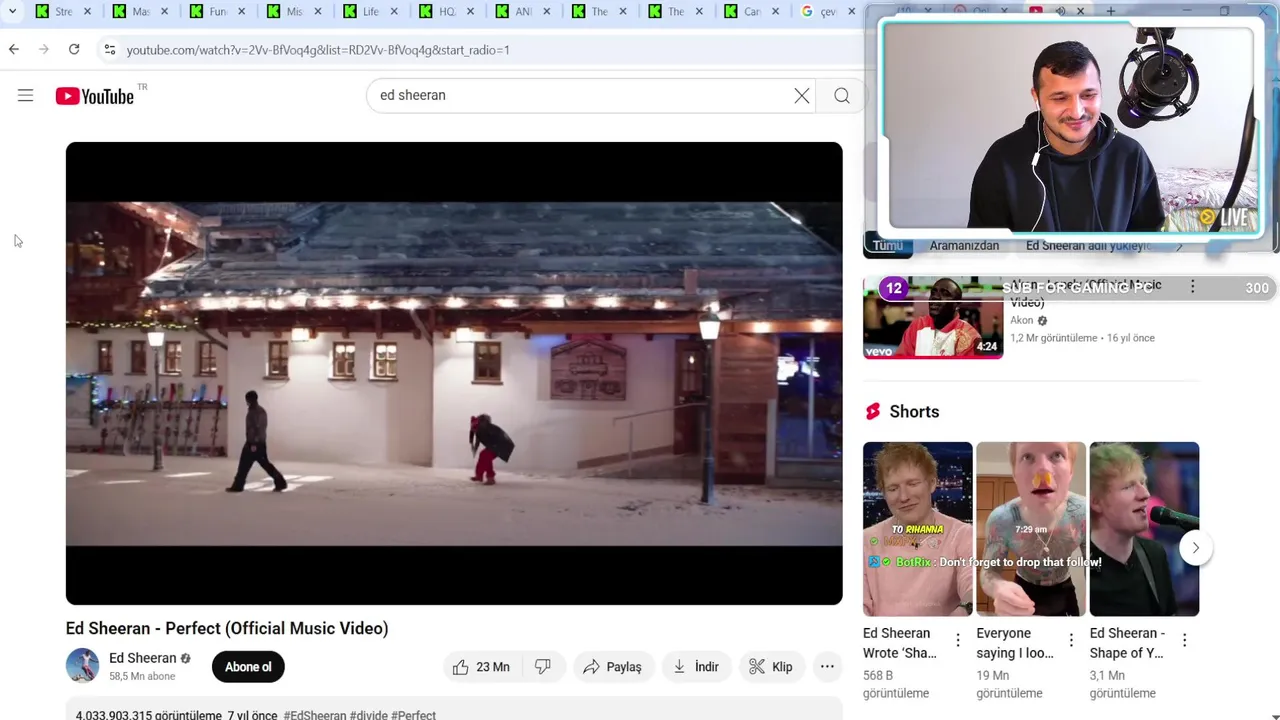Open options for "Ed Sheeran Wrote 'Sha..." short

[x=958, y=640]
